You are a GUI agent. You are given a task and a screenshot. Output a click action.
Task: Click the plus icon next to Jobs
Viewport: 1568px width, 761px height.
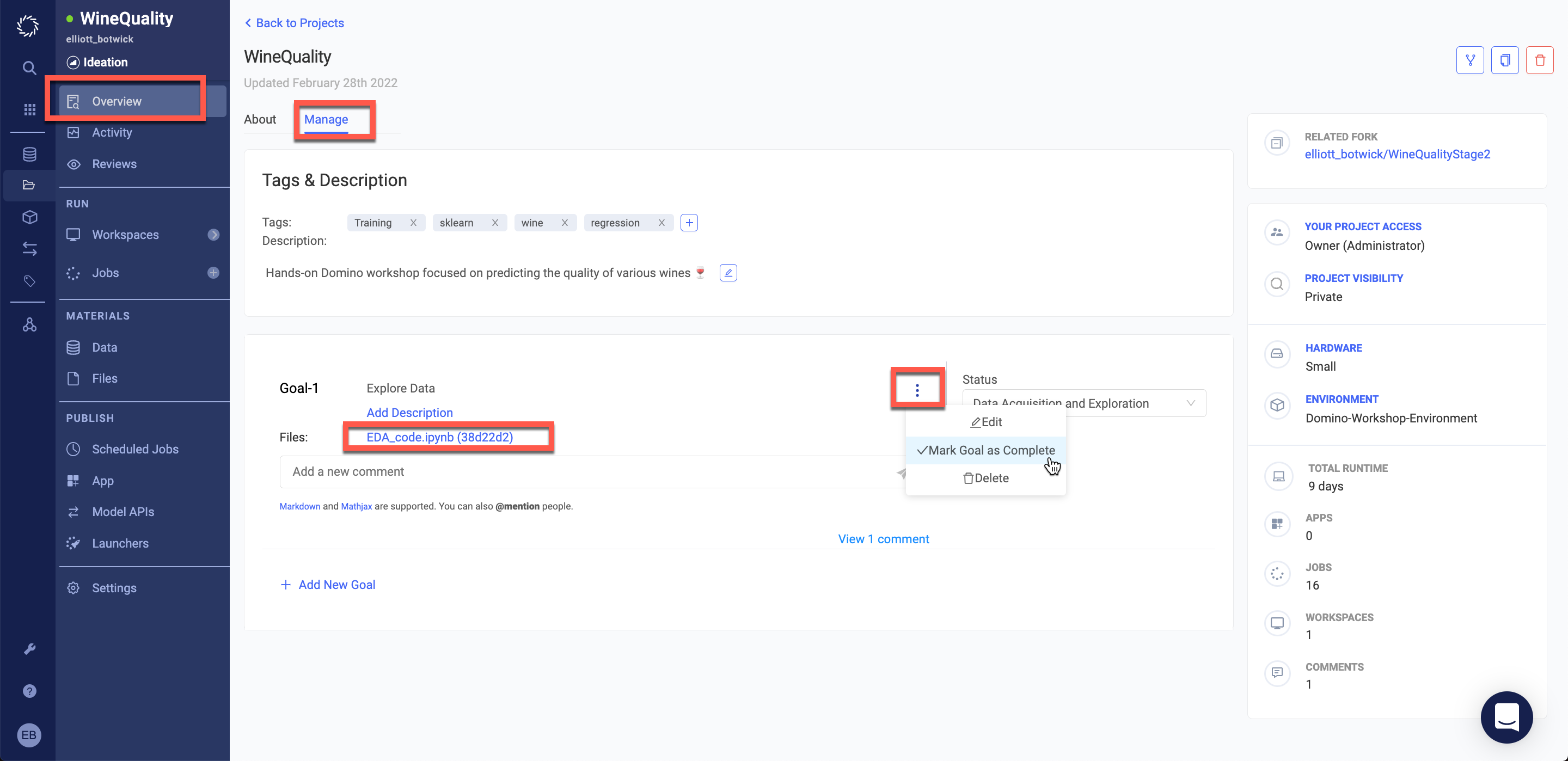[213, 273]
